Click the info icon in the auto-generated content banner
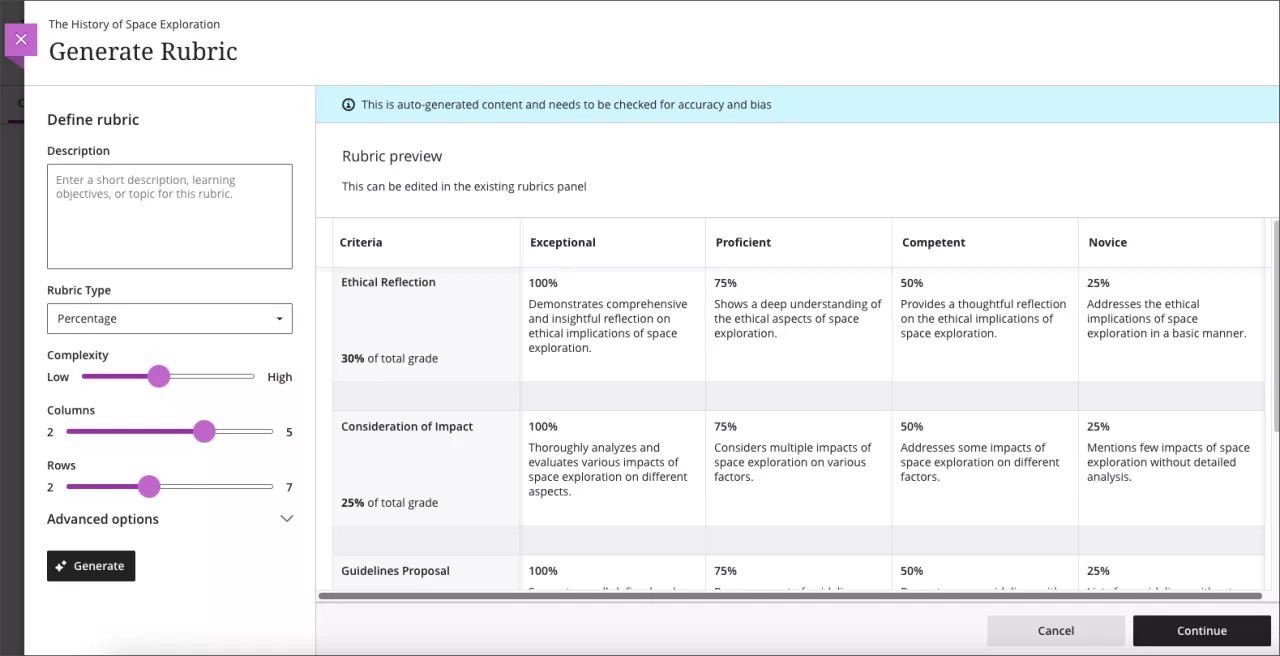 [x=348, y=104]
